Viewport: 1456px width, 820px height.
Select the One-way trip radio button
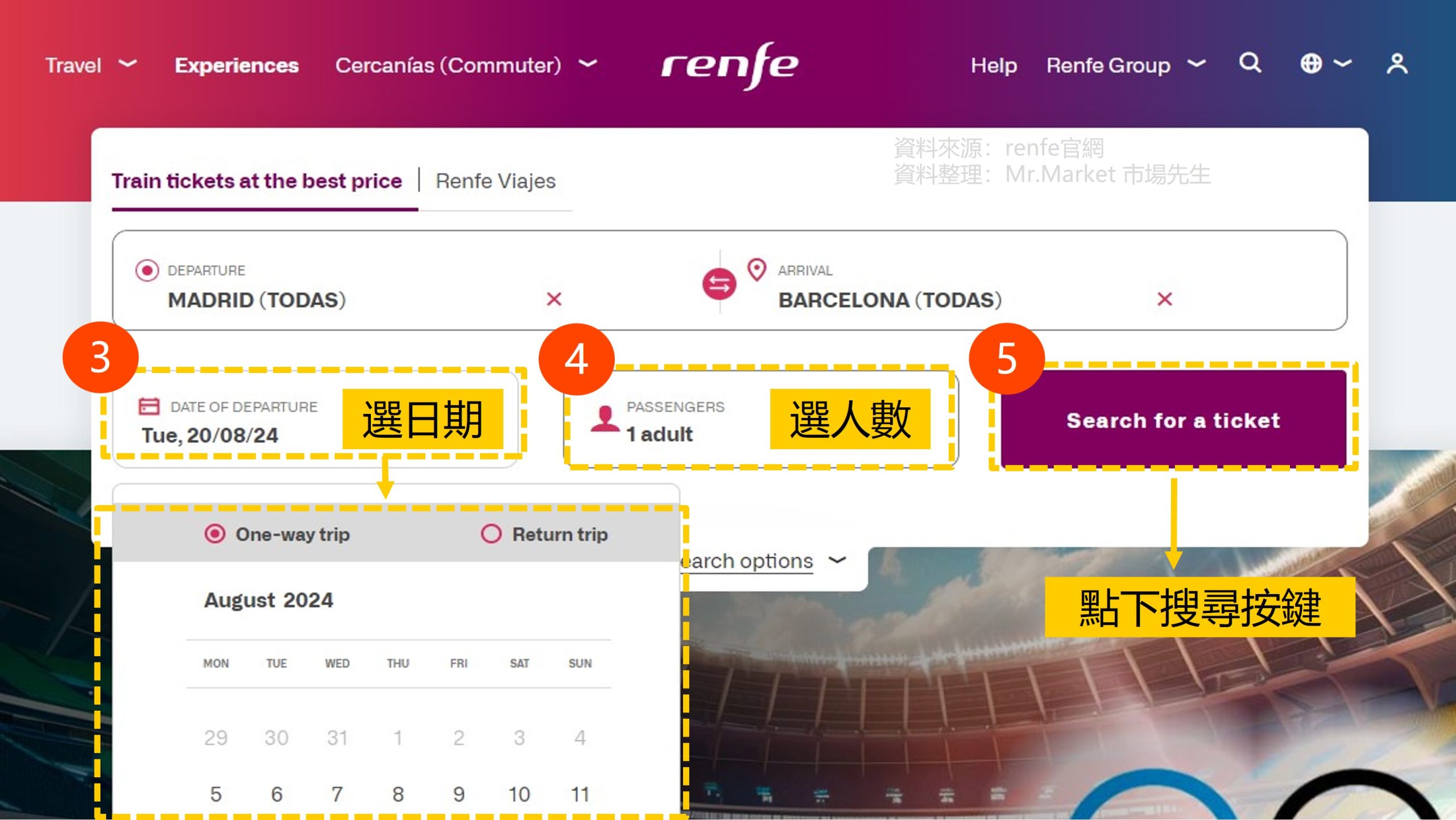tap(213, 534)
